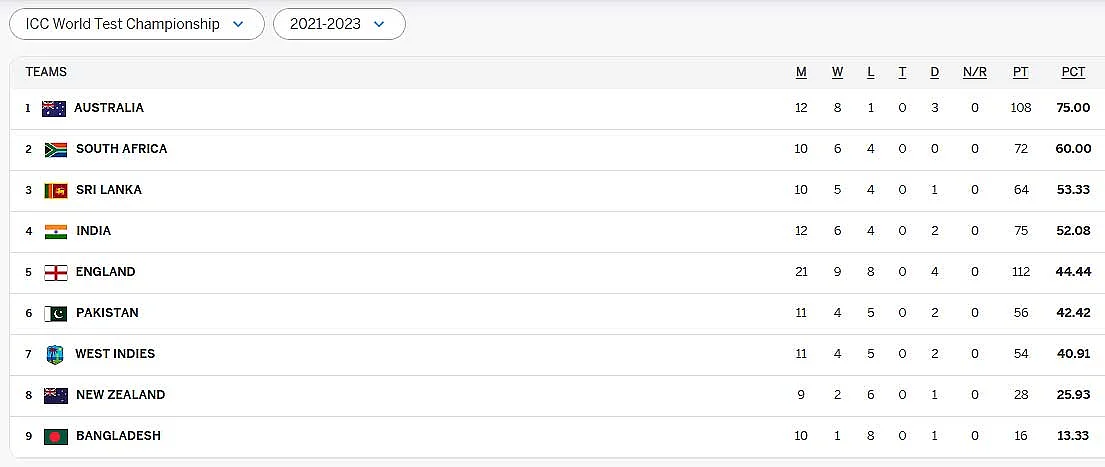The image size is (1105, 467).
Task: Click the England flag icon
Action: click(x=56, y=273)
